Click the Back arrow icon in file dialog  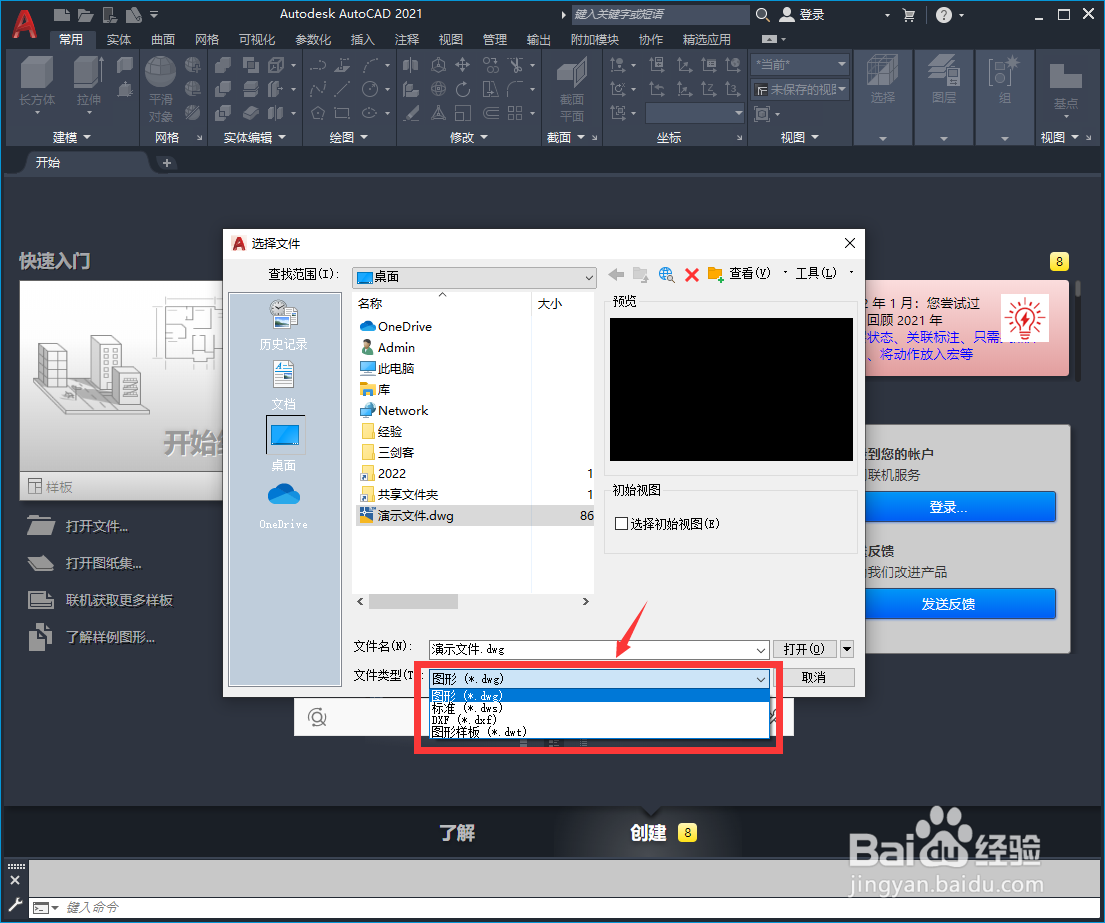[616, 274]
